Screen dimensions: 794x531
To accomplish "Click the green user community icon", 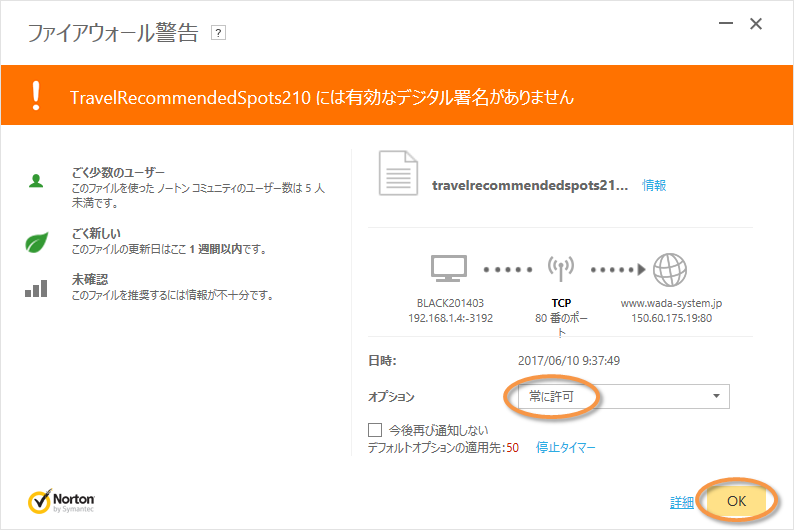I will coord(36,181).
